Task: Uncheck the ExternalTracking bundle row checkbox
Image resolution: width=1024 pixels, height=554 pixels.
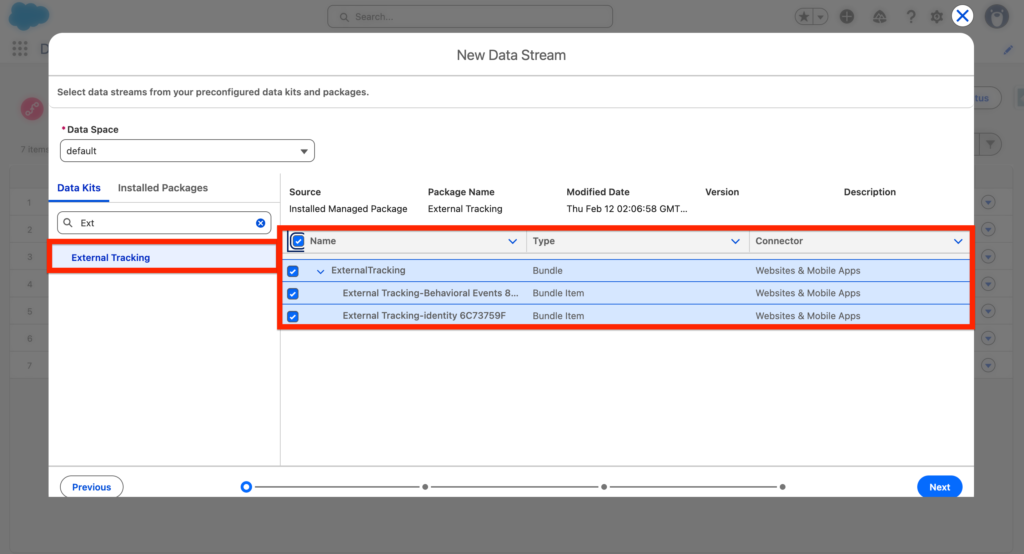Action: click(x=293, y=271)
